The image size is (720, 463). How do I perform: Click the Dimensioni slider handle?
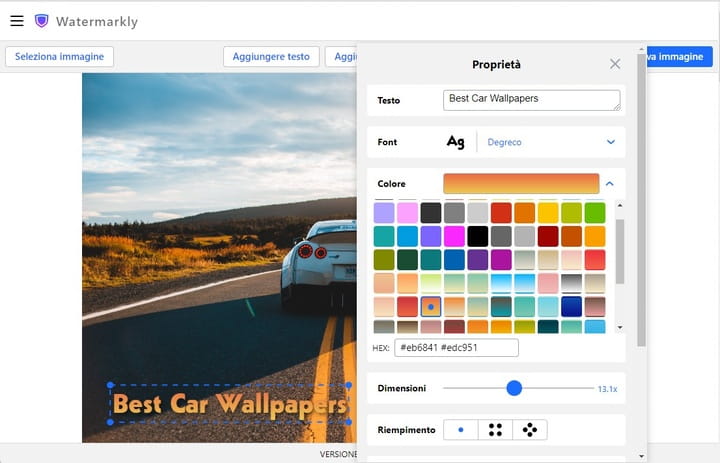514,388
